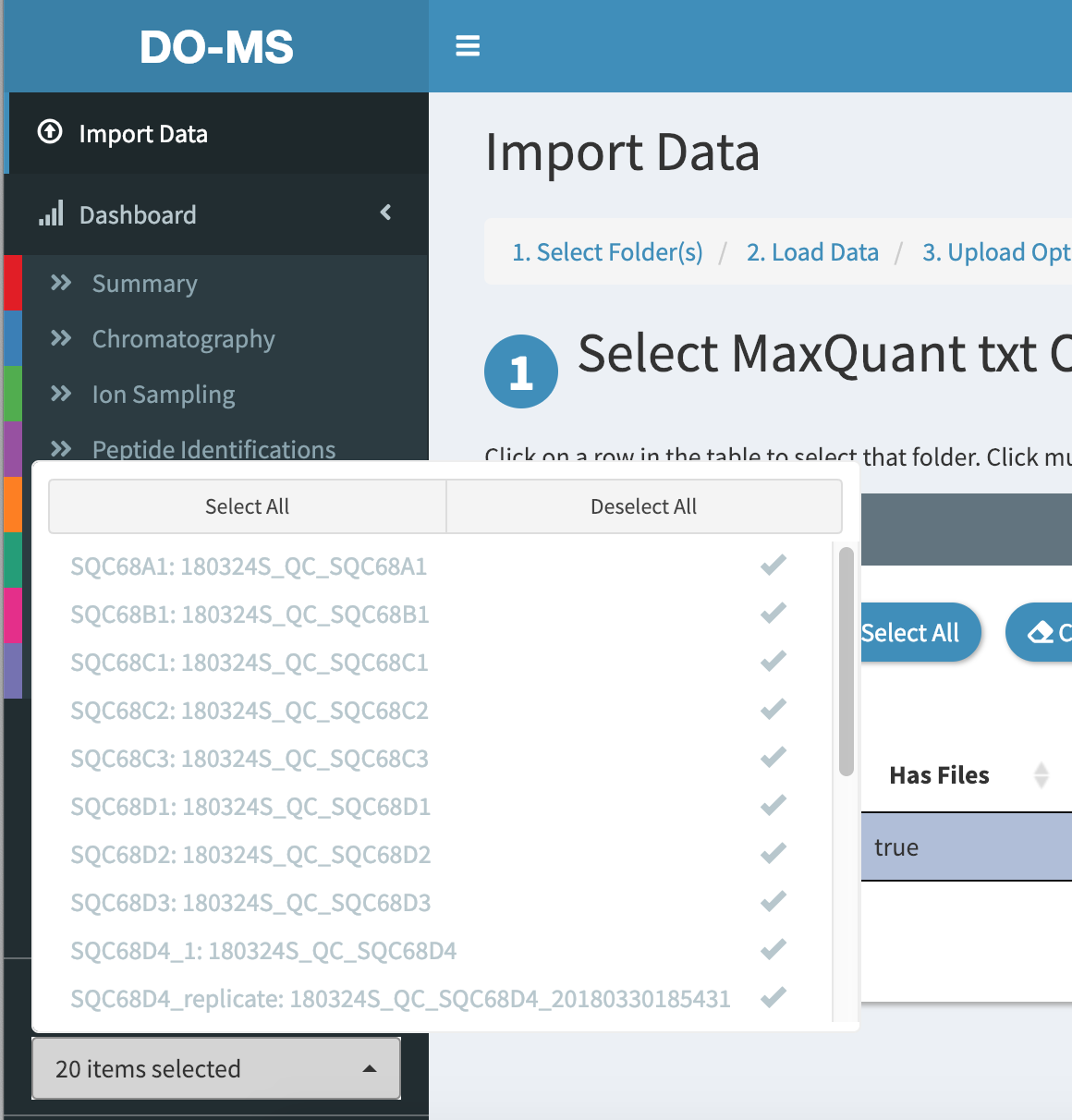Click the Dashboard bar chart icon
The image size is (1072, 1120).
coord(51,213)
